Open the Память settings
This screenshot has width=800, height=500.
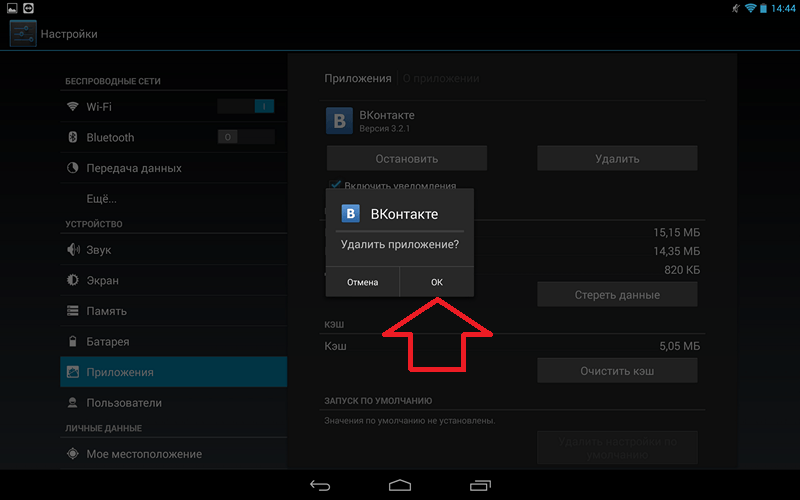(x=173, y=311)
